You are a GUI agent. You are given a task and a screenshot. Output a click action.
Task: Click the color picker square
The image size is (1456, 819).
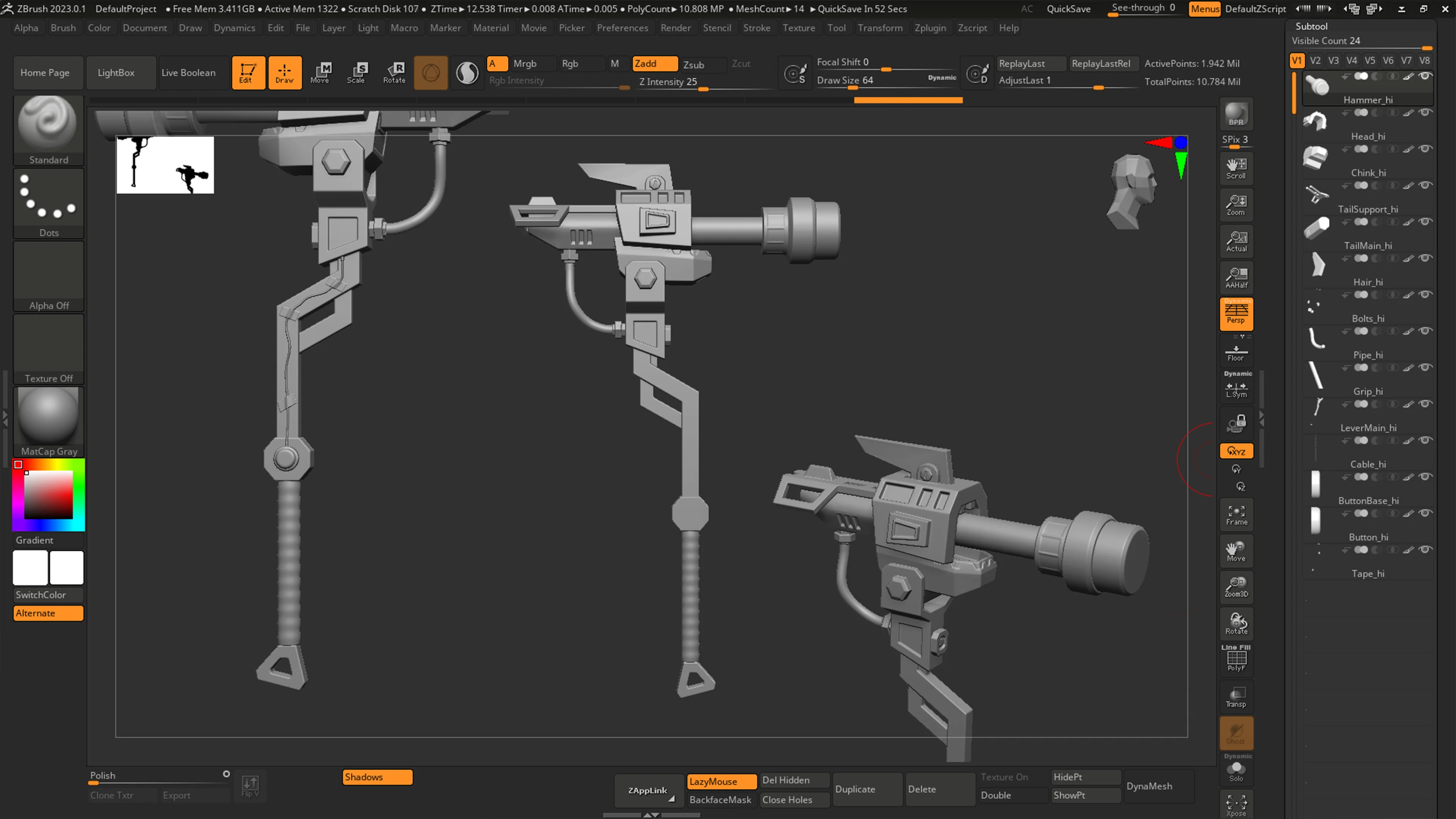tap(48, 495)
